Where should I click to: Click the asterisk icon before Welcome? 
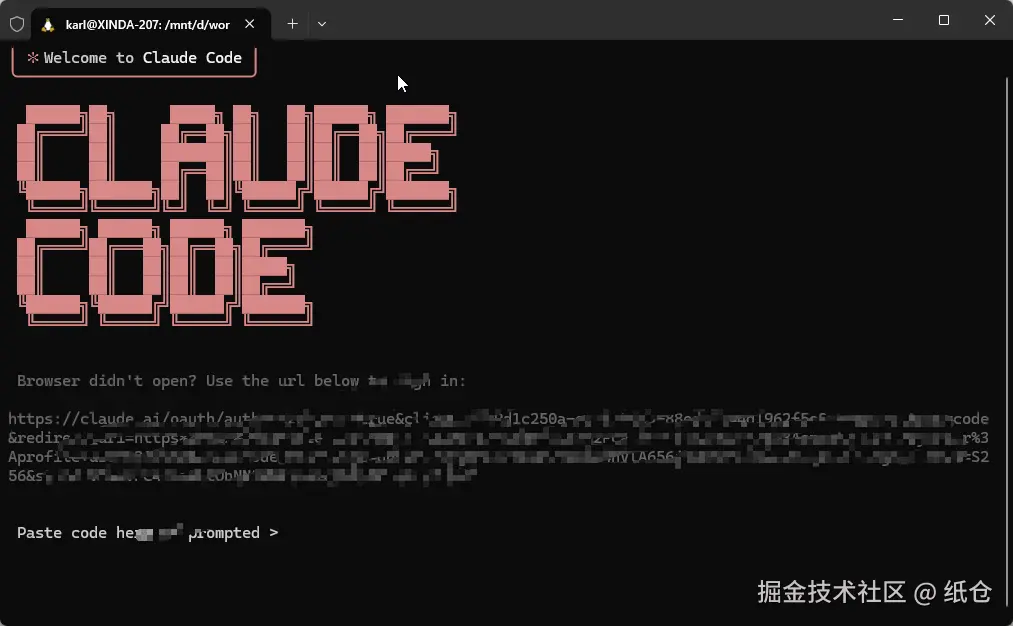[x=33, y=57]
